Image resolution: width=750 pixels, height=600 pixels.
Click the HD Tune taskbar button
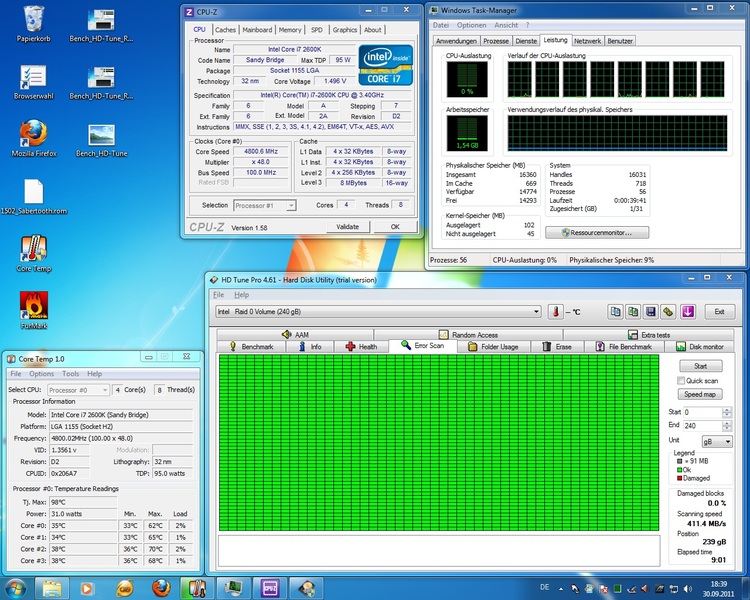307,588
